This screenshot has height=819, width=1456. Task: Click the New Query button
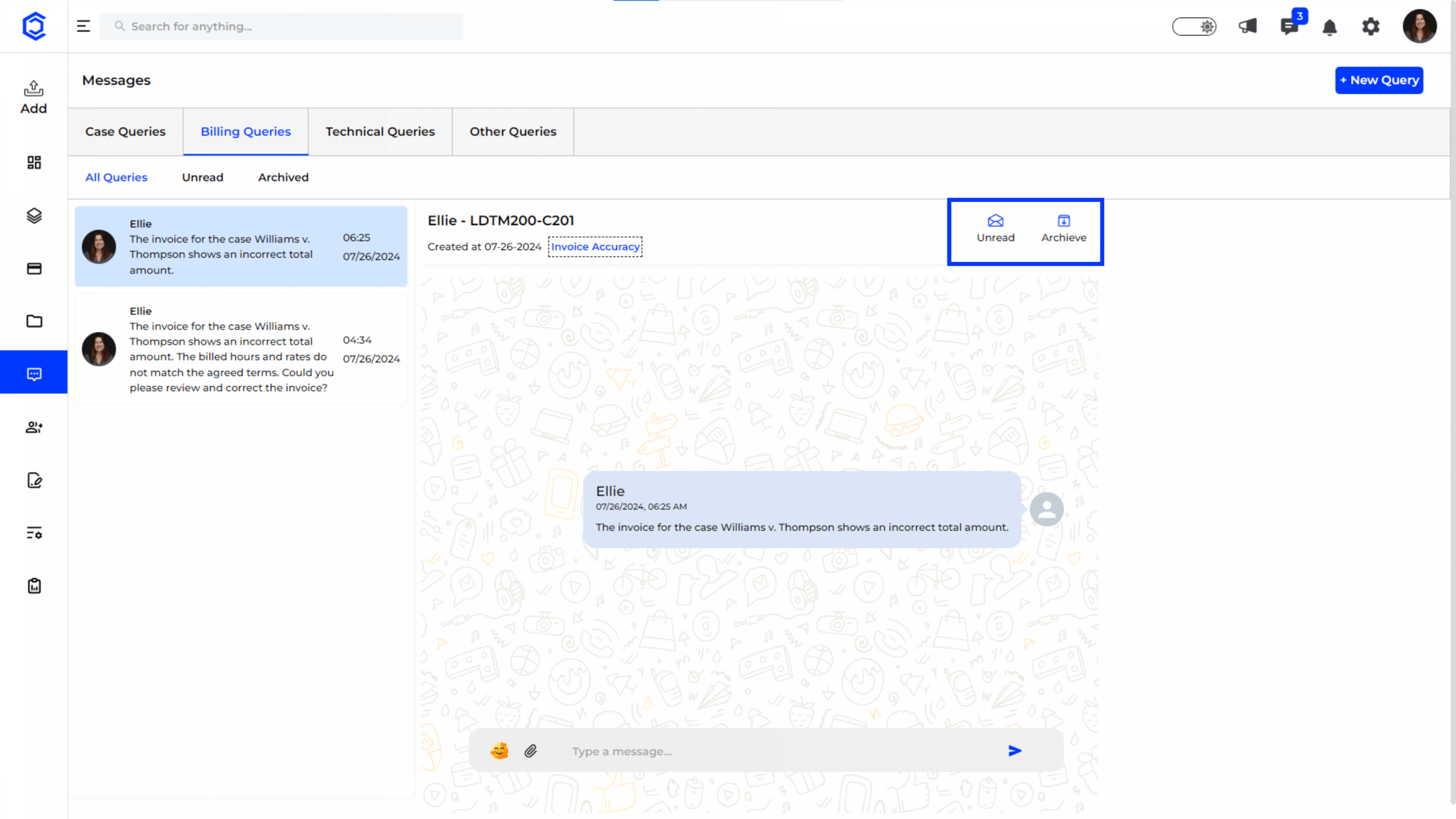coord(1379,80)
